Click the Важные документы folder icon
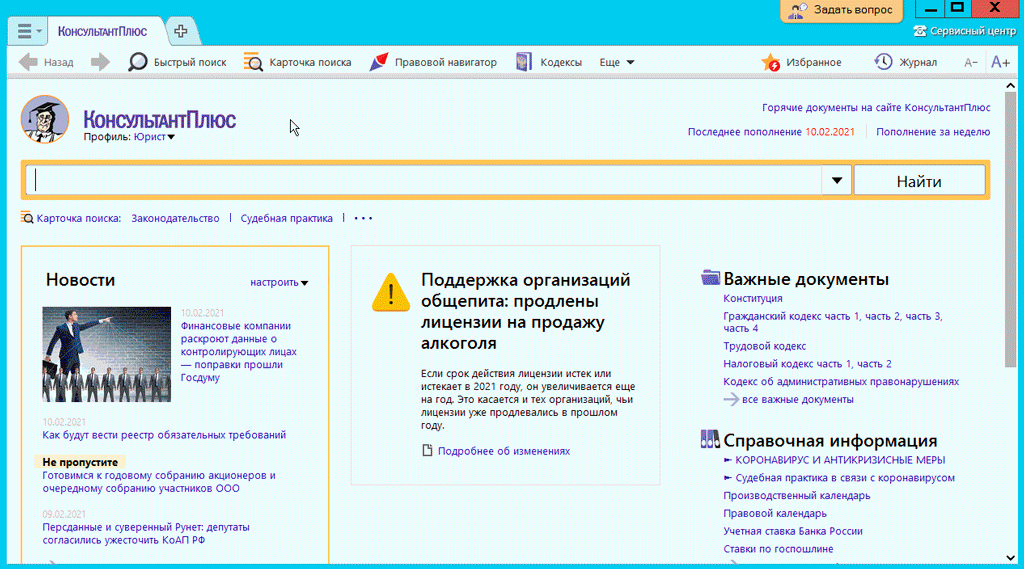The height and width of the screenshot is (569, 1024). pos(710,278)
